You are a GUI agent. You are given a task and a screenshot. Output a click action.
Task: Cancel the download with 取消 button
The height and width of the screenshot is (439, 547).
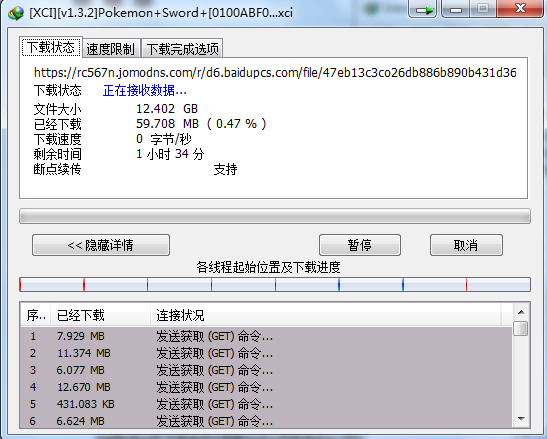pos(466,245)
